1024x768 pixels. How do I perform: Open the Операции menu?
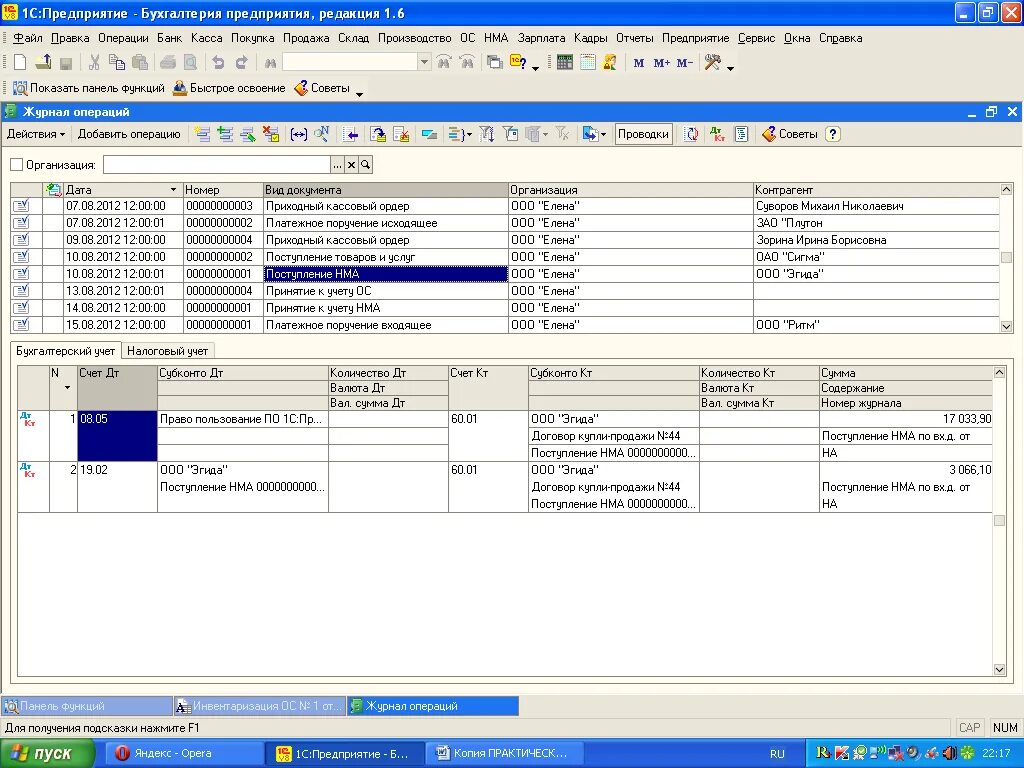pyautogui.click(x=123, y=39)
